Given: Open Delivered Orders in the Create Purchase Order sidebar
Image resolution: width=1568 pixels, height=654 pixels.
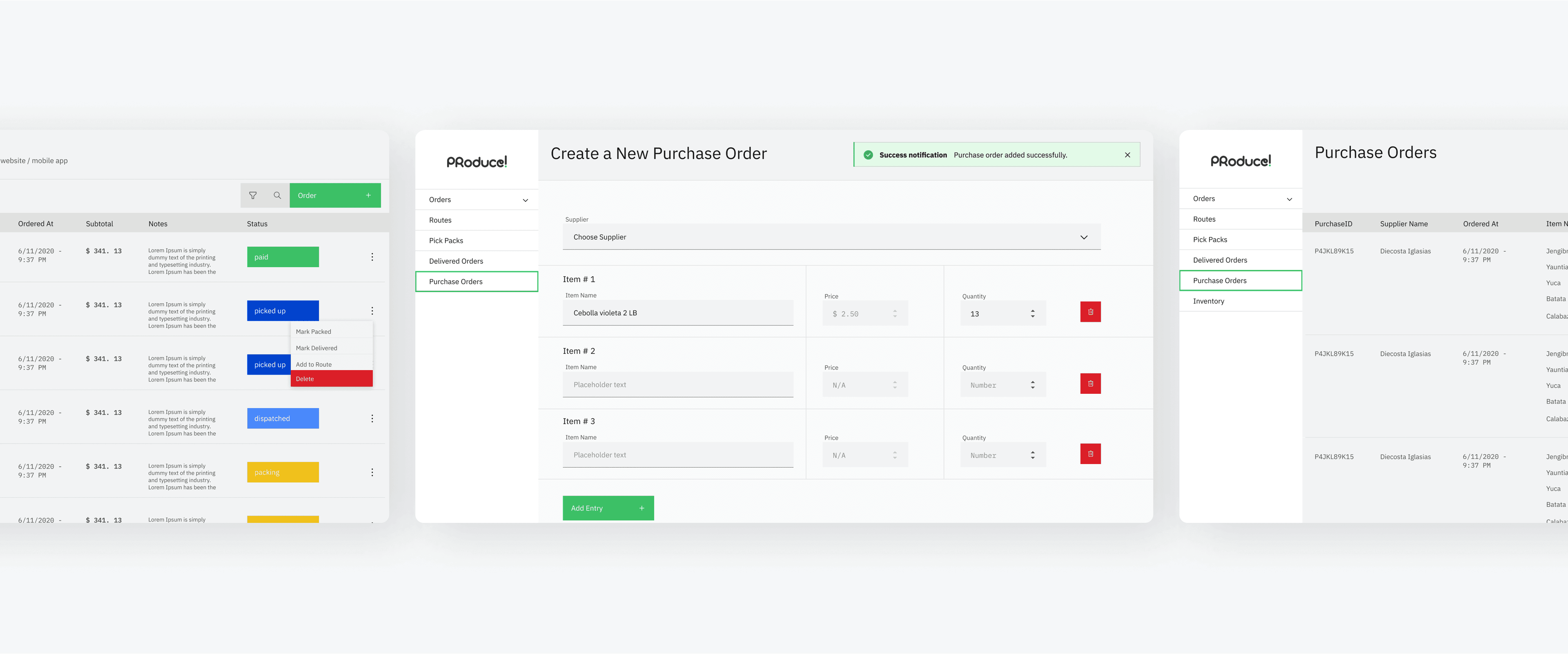Looking at the screenshot, I should pos(477,261).
